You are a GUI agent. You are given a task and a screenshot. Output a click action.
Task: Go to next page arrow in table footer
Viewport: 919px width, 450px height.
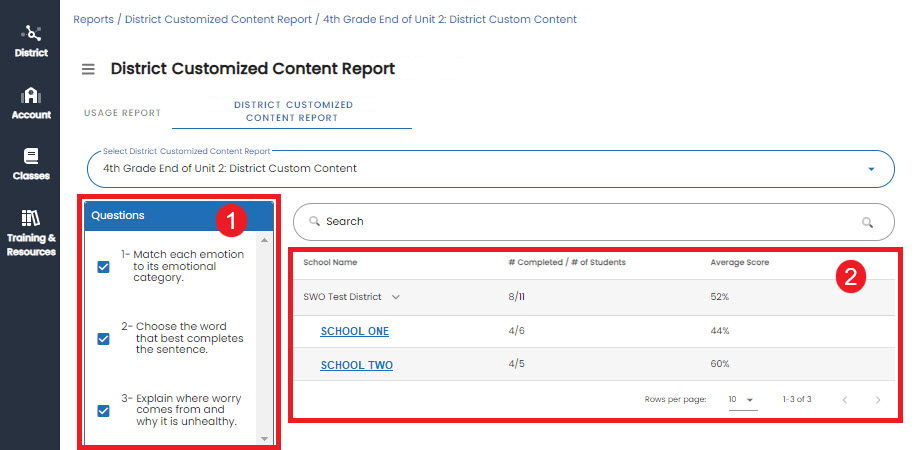(x=877, y=400)
